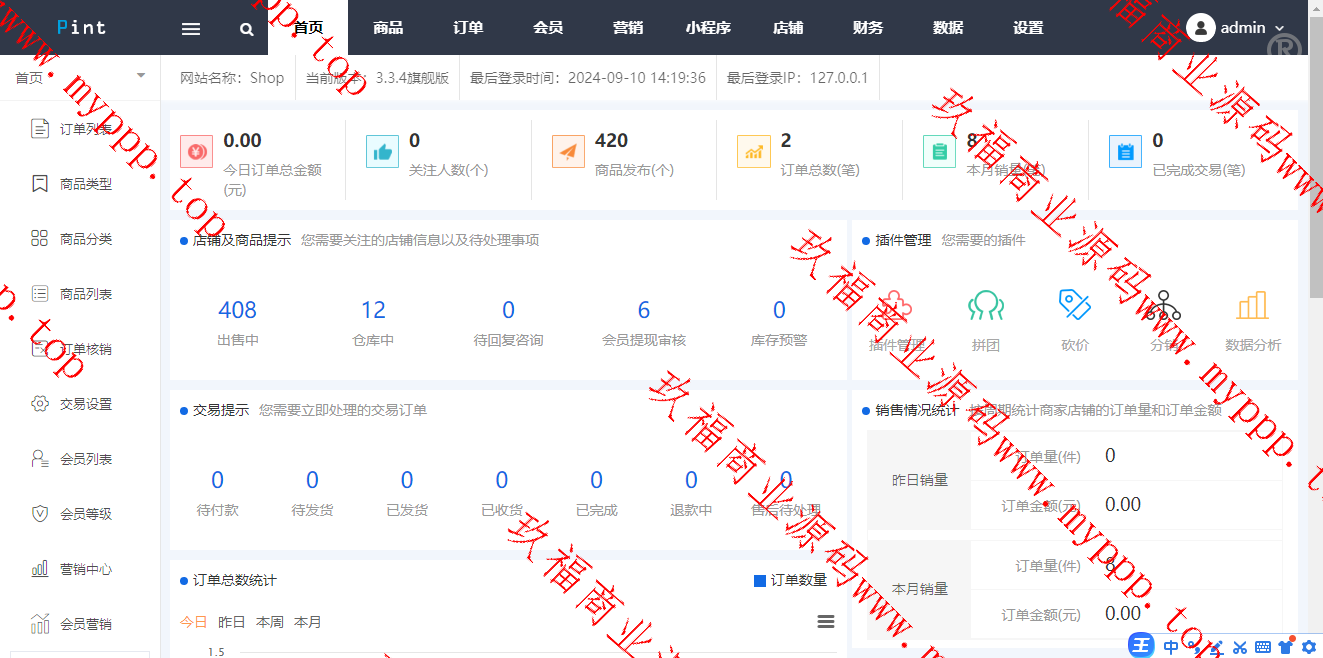
Task: Click the 订单列表 sidebar icon
Action: (40, 129)
